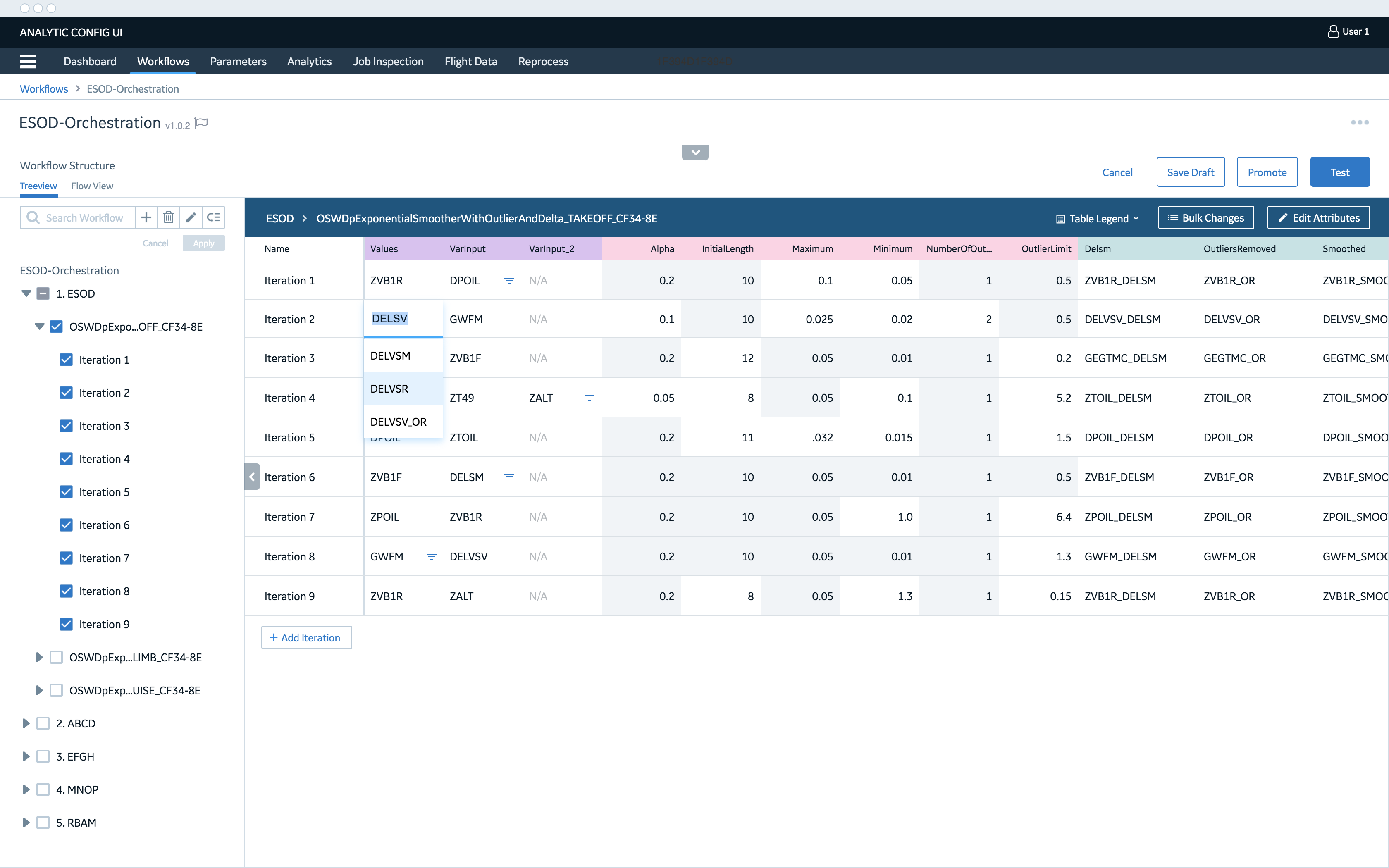This screenshot has height=868, width=1389.
Task: Open the Table Legend dropdown
Action: click(1098, 218)
